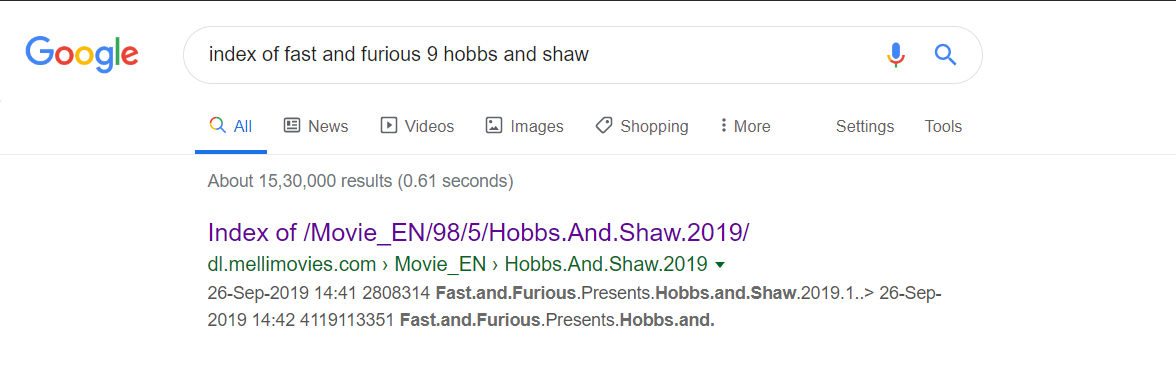Open the Settings dropdown menu

[865, 126]
